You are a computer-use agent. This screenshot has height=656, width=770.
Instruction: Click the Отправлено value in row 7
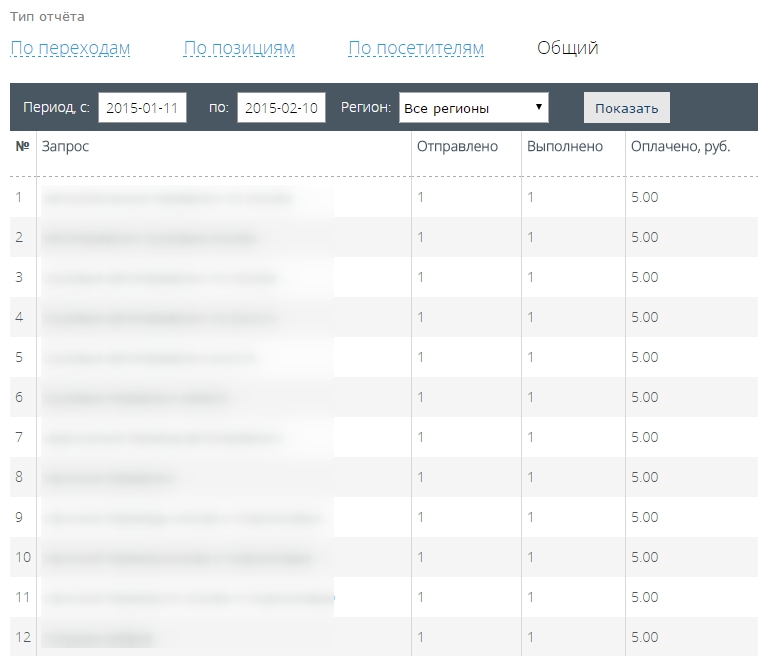[421, 438]
